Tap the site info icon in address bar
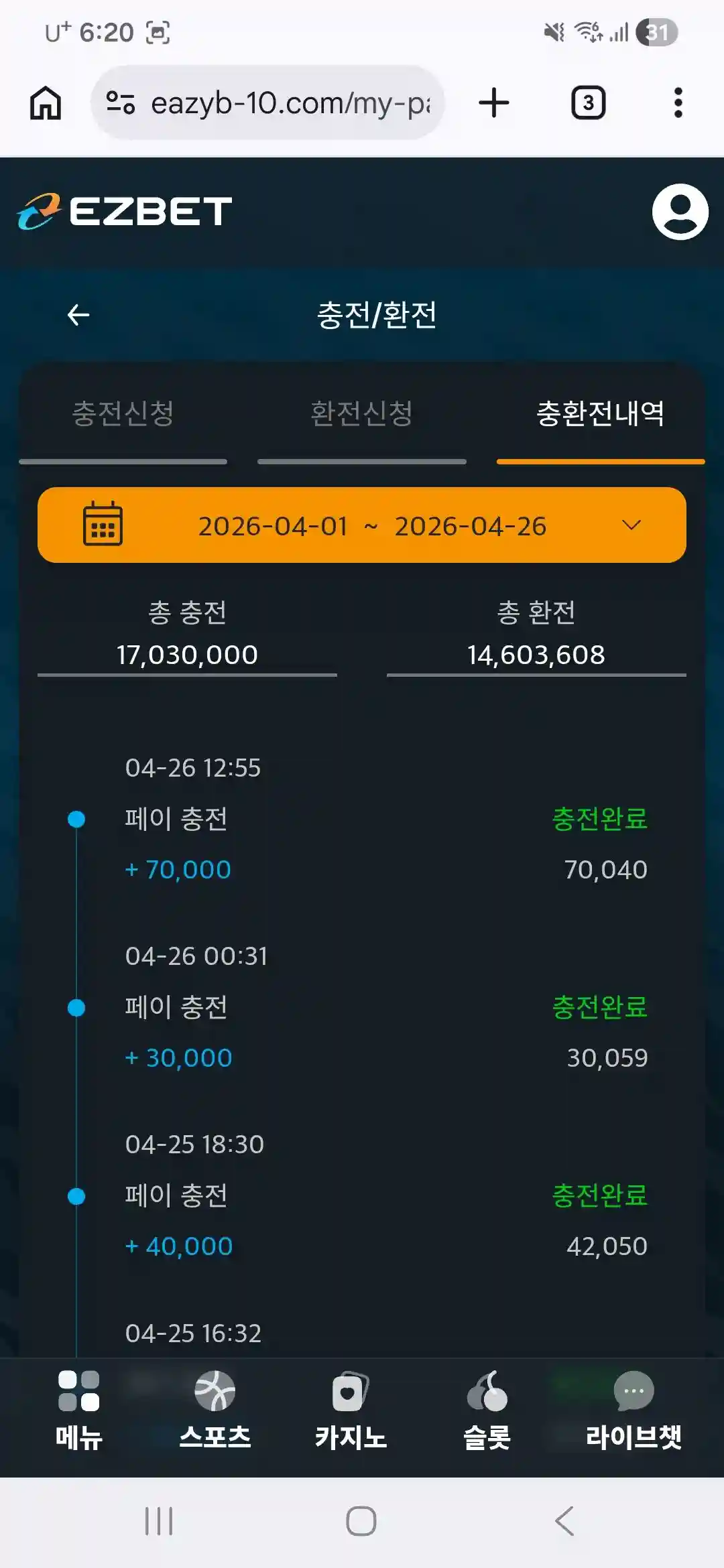The width and height of the screenshot is (724, 1568). tap(121, 103)
